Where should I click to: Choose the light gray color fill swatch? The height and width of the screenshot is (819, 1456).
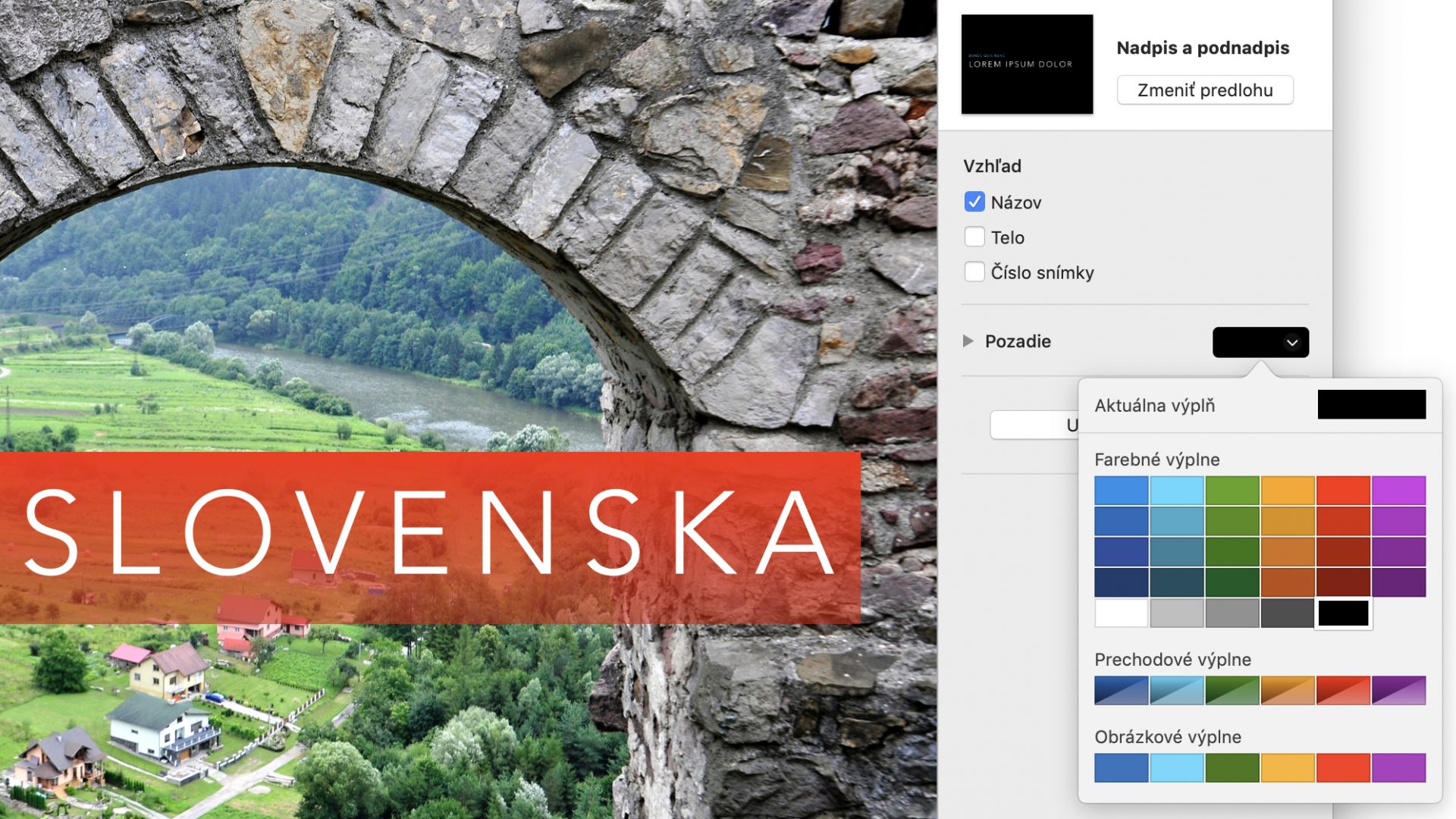point(1176,613)
